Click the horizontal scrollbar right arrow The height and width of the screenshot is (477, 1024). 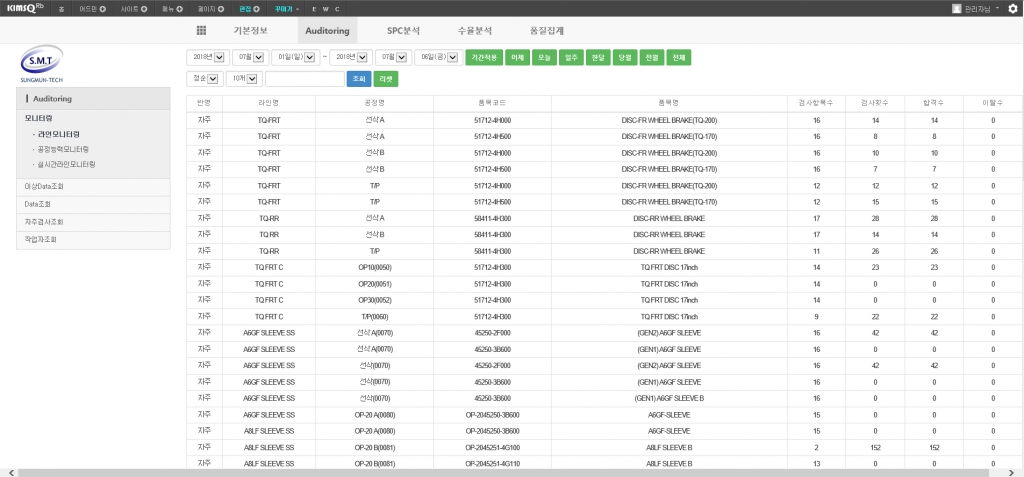[x=1011, y=472]
